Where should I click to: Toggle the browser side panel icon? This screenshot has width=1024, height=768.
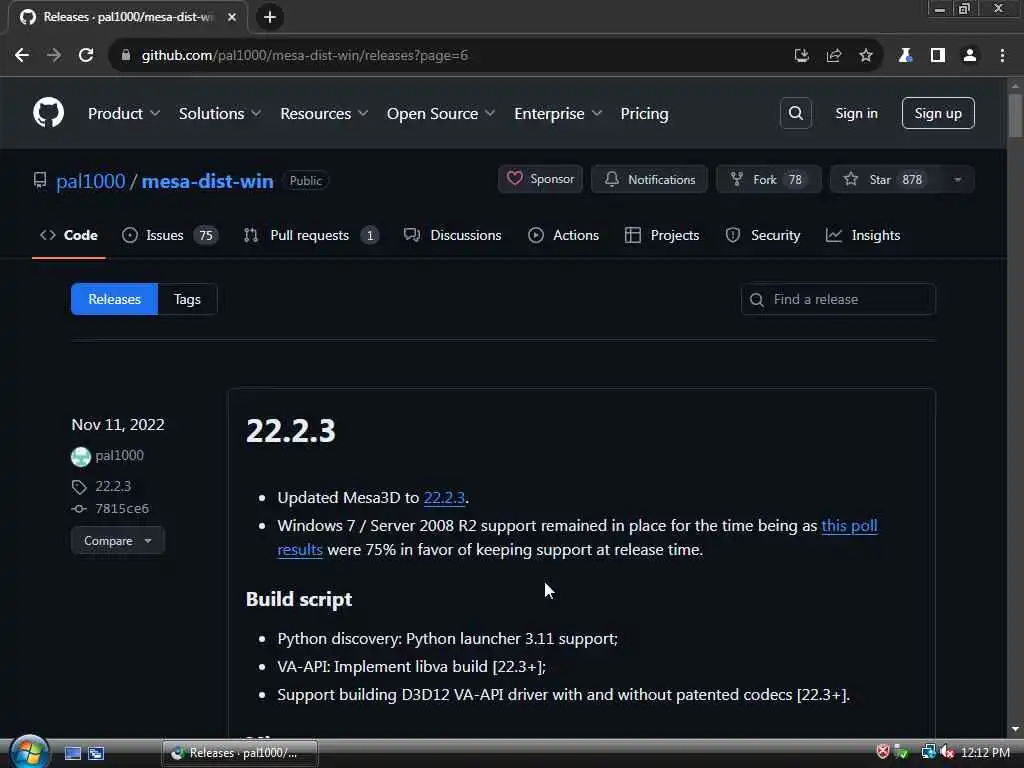pyautogui.click(x=938, y=56)
